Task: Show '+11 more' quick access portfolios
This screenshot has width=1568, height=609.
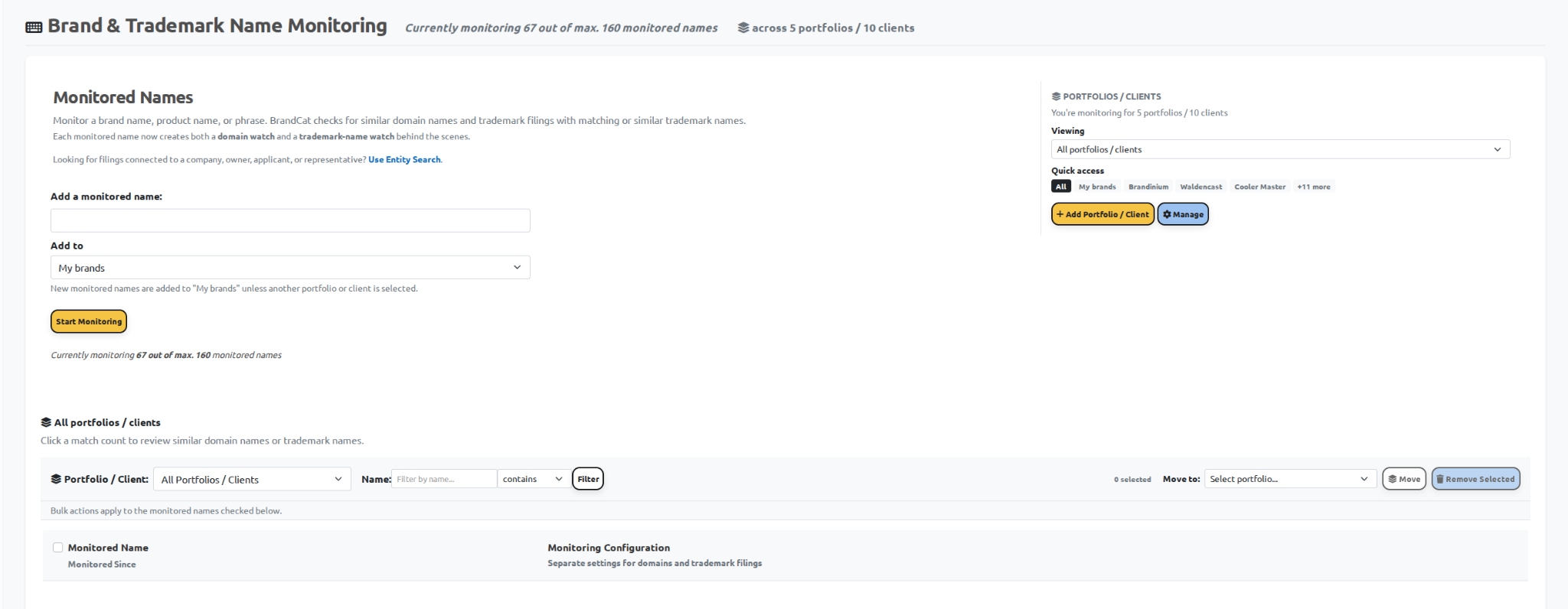Action: tap(1314, 187)
